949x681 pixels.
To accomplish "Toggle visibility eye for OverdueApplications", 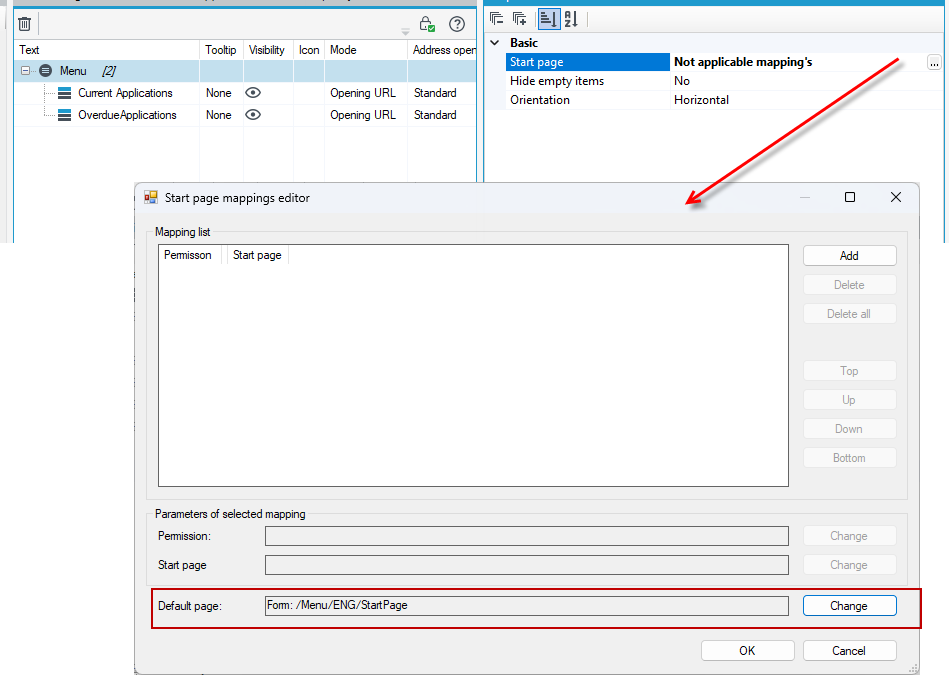I will [253, 114].
